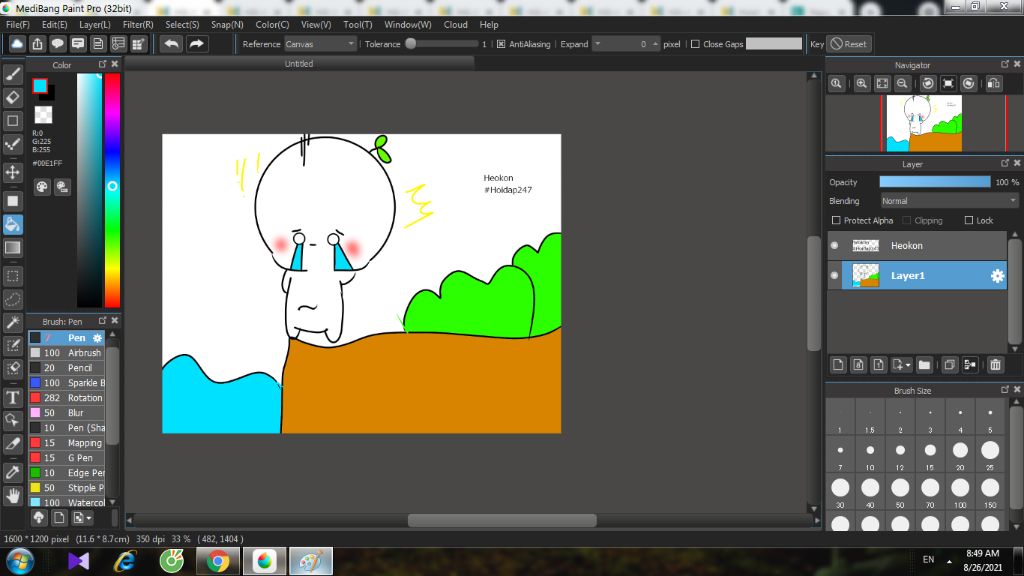Delete layer using the trash icon
1024x576 pixels.
tap(995, 365)
